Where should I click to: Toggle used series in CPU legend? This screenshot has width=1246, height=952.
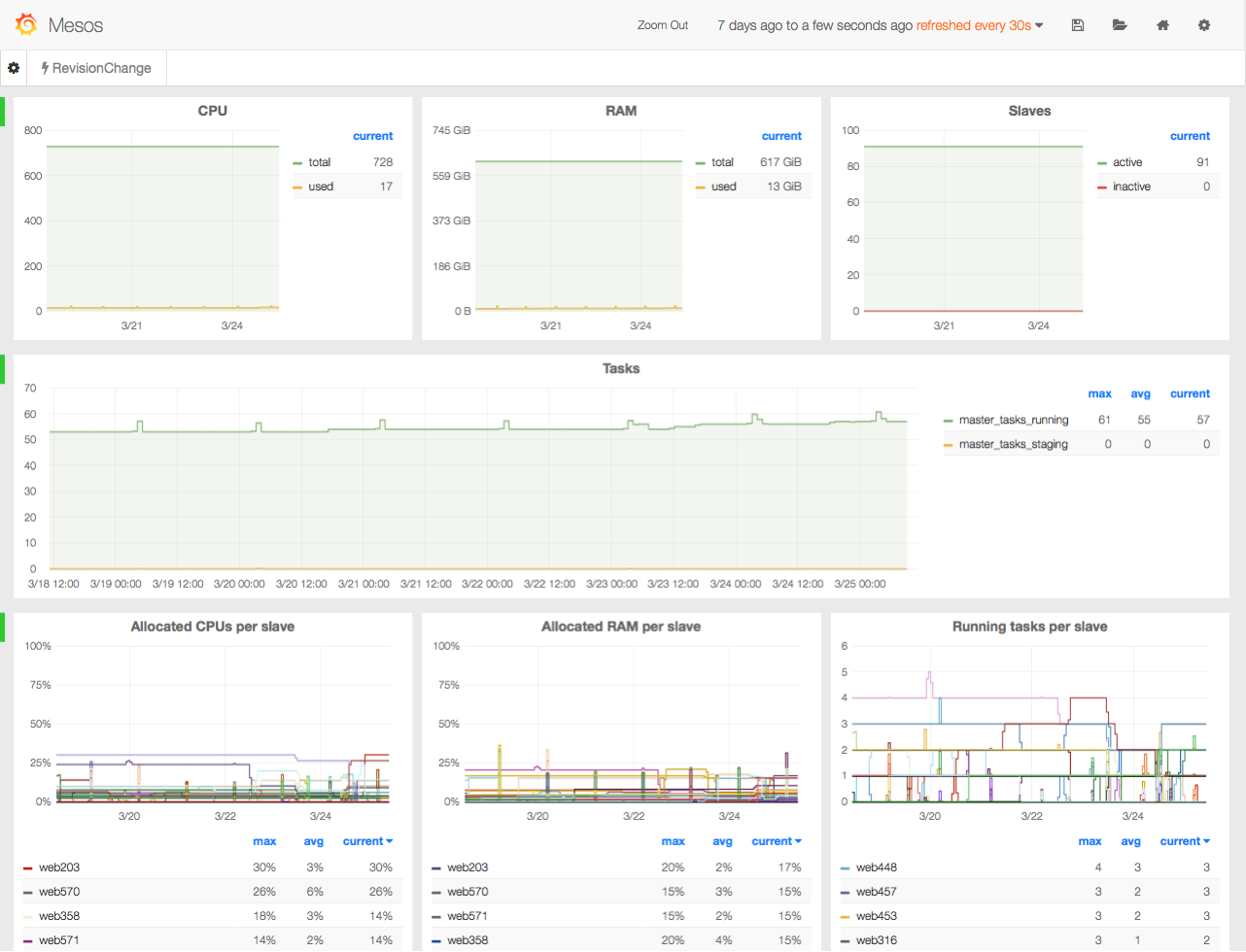321,187
